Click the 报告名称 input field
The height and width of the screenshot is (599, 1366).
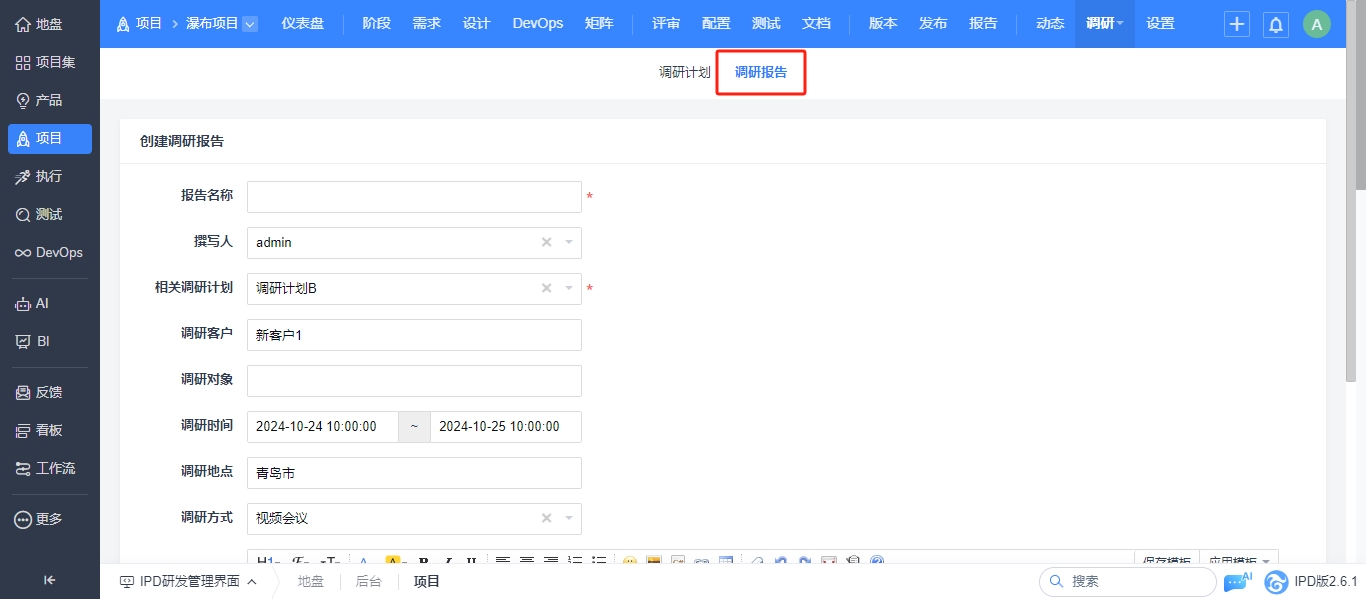pos(414,197)
